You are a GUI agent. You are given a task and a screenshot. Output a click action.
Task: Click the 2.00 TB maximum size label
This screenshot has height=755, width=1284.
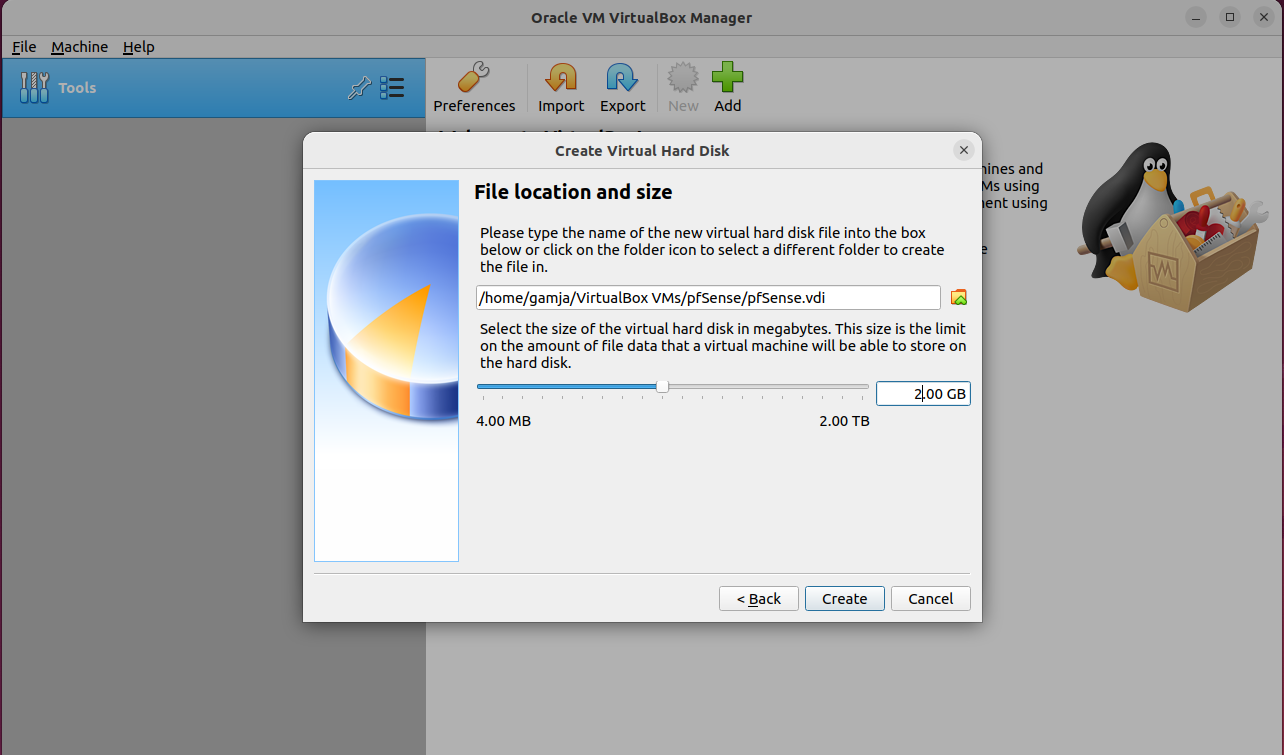(844, 421)
